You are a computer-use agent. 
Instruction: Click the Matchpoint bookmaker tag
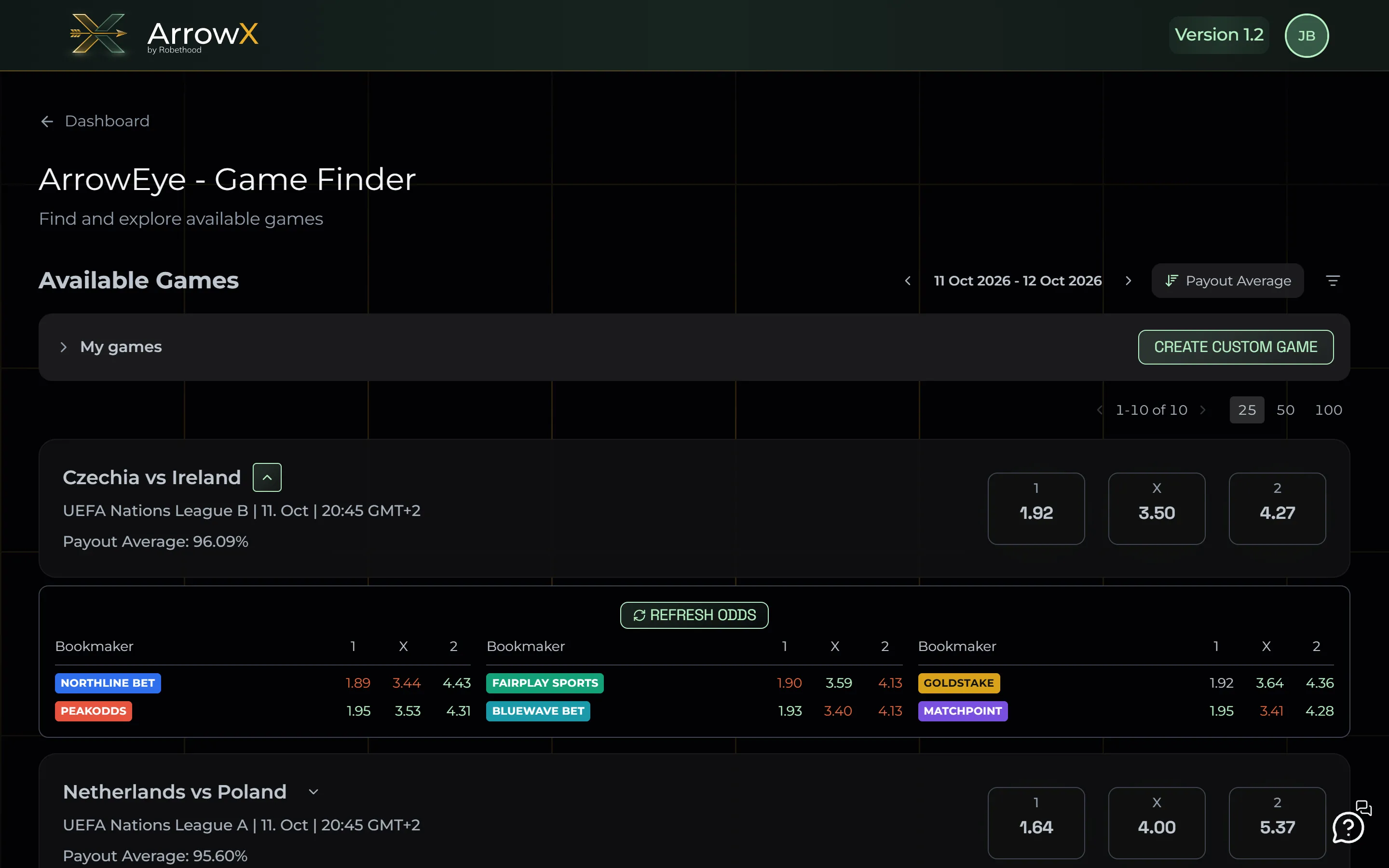(x=963, y=711)
